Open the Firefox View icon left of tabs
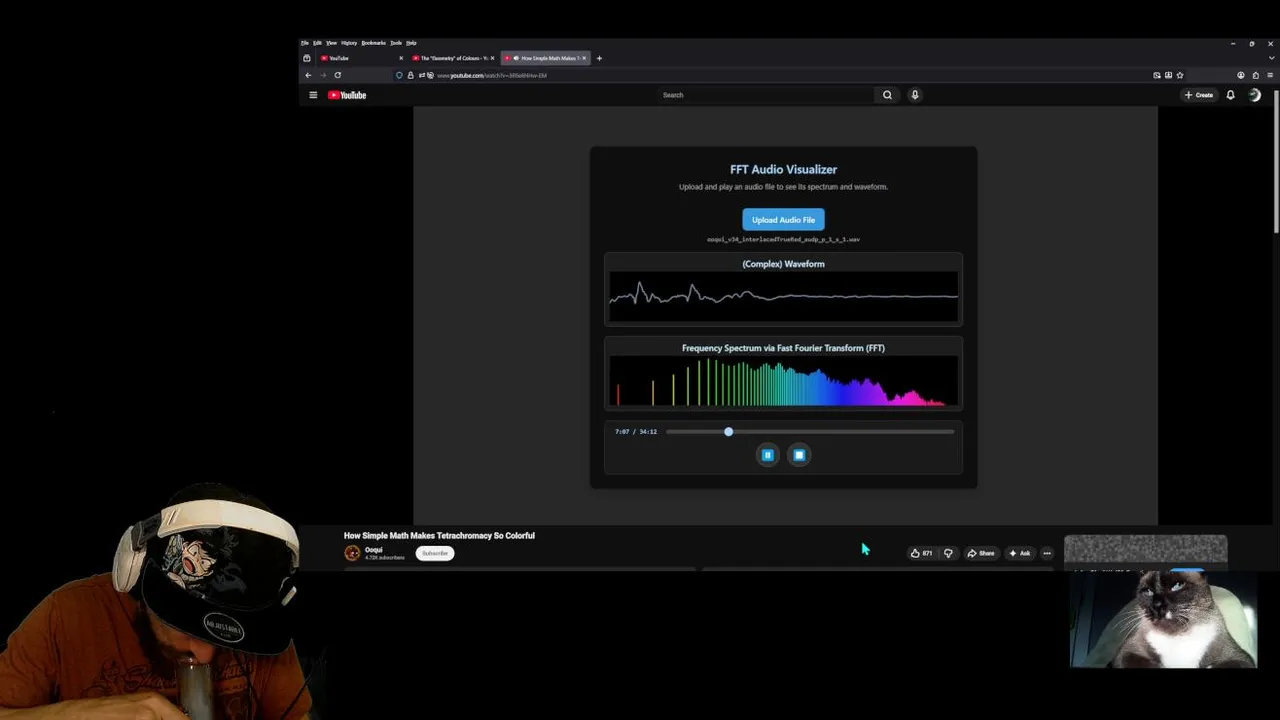The width and height of the screenshot is (1280, 720). pos(307,58)
